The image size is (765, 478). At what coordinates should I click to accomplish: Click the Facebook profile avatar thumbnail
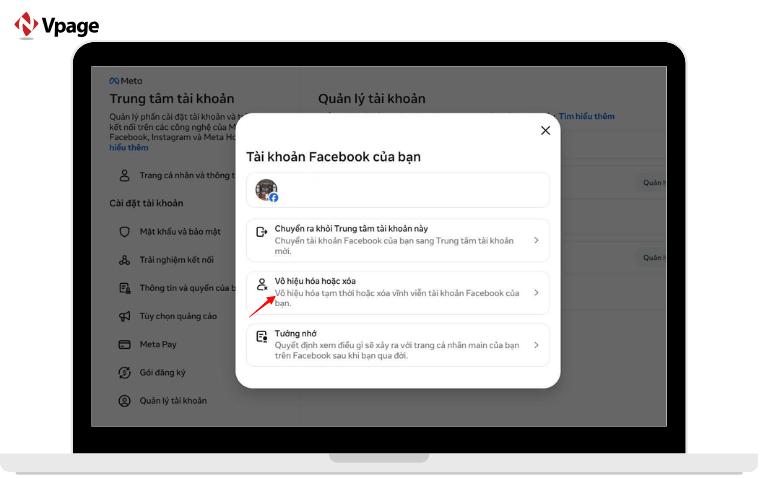click(266, 190)
